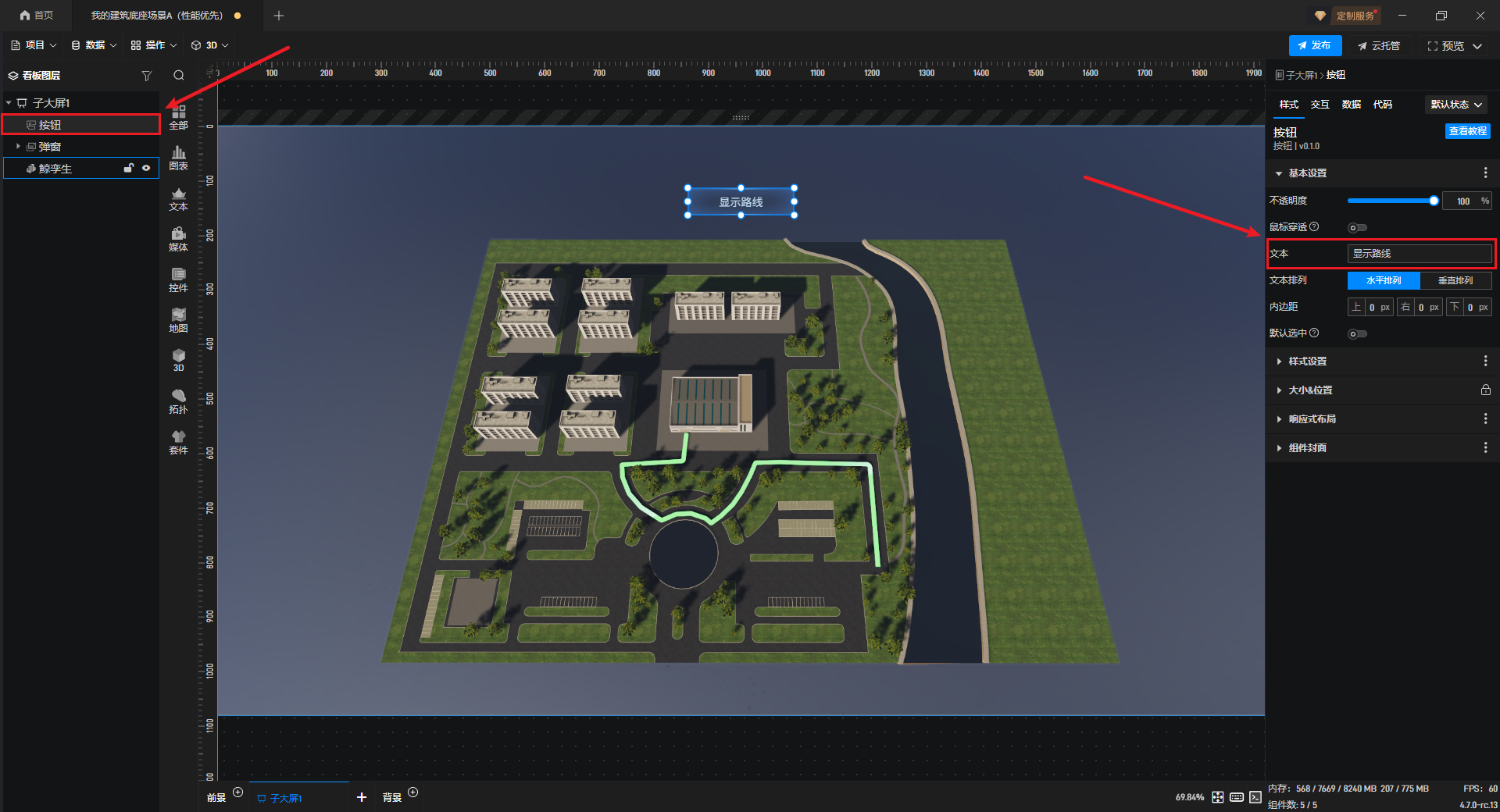Toggle the default selected (默认选中) switch

tap(1357, 334)
